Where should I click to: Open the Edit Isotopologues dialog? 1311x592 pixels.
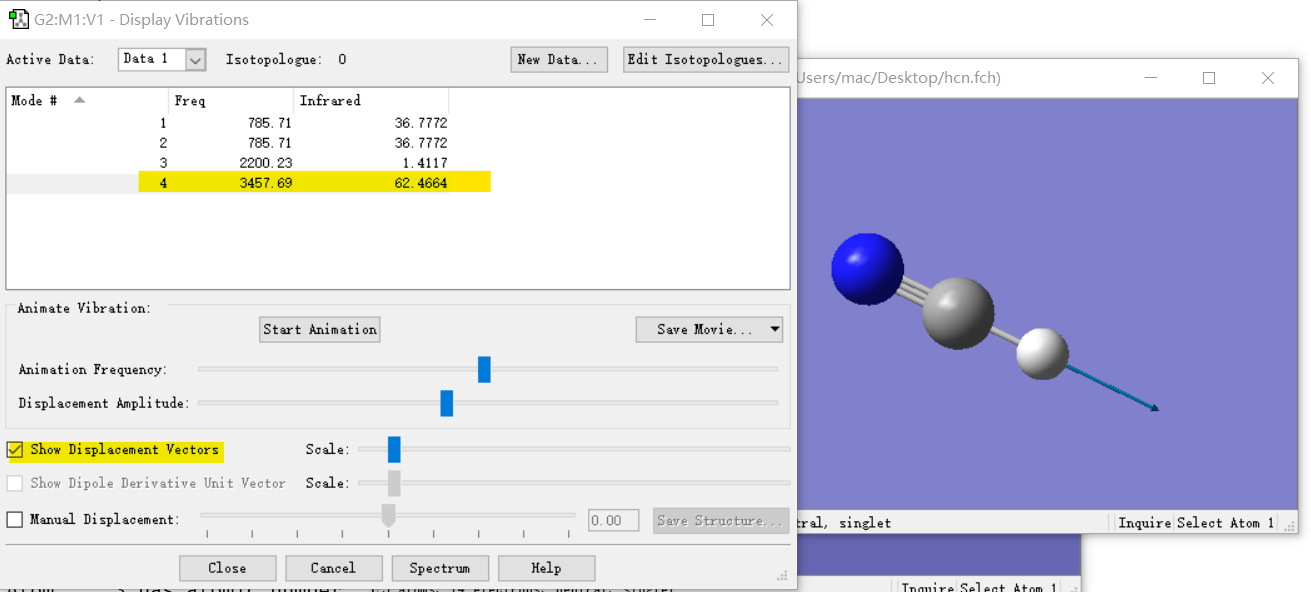706,60
